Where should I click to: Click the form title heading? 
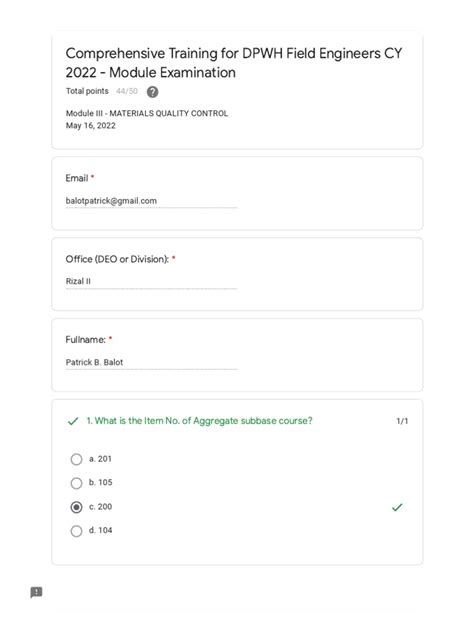(x=234, y=63)
